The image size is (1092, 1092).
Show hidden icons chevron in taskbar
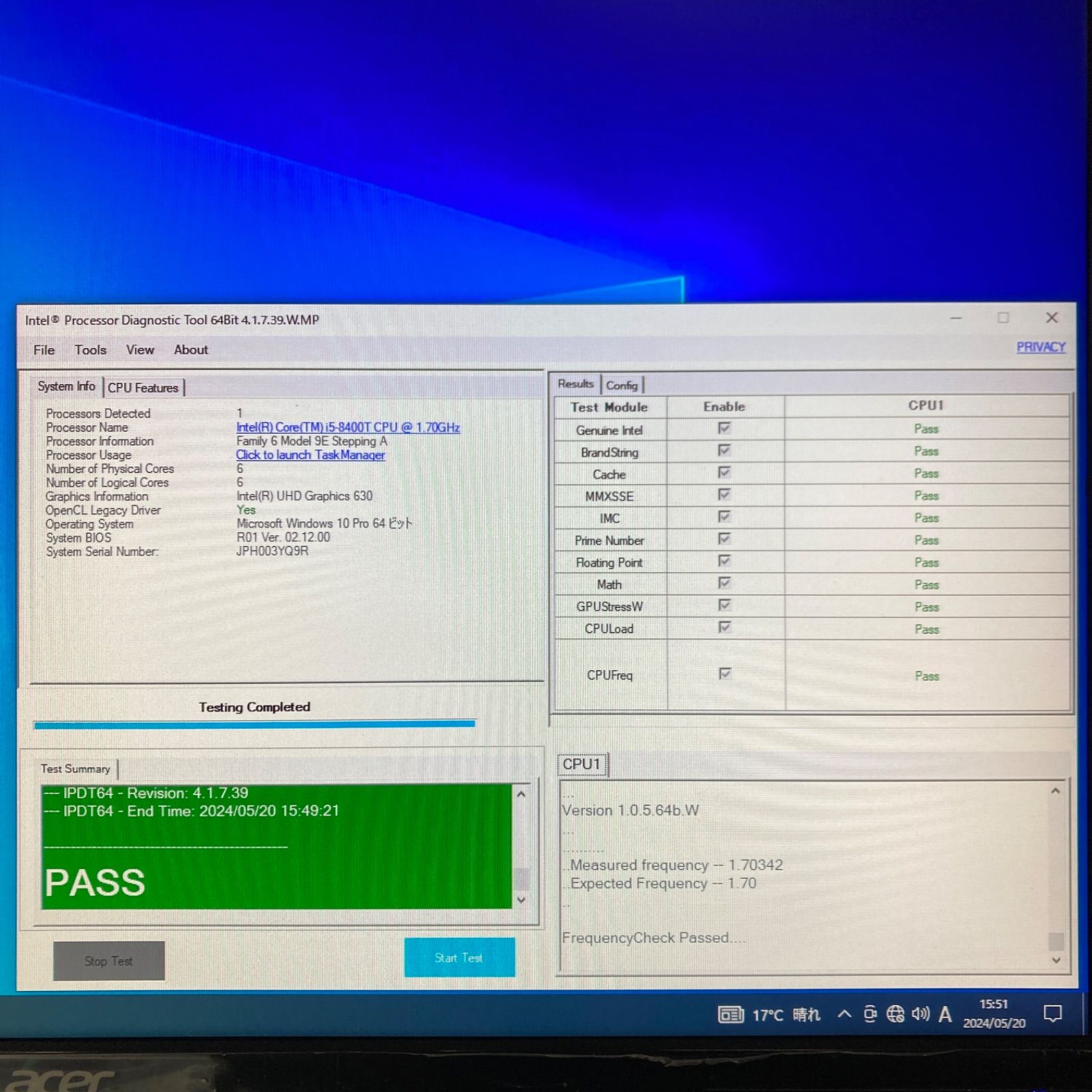[x=844, y=1014]
